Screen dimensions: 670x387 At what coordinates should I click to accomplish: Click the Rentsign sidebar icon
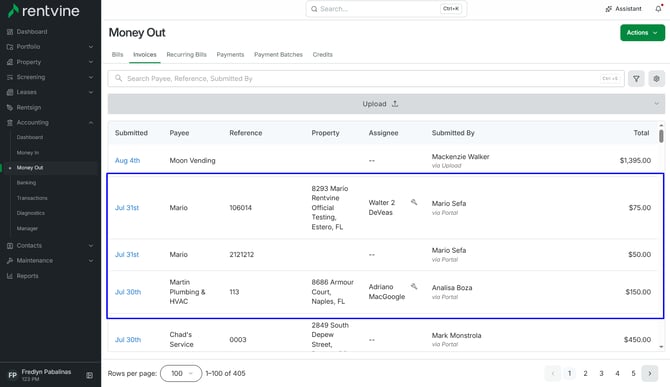coord(10,108)
